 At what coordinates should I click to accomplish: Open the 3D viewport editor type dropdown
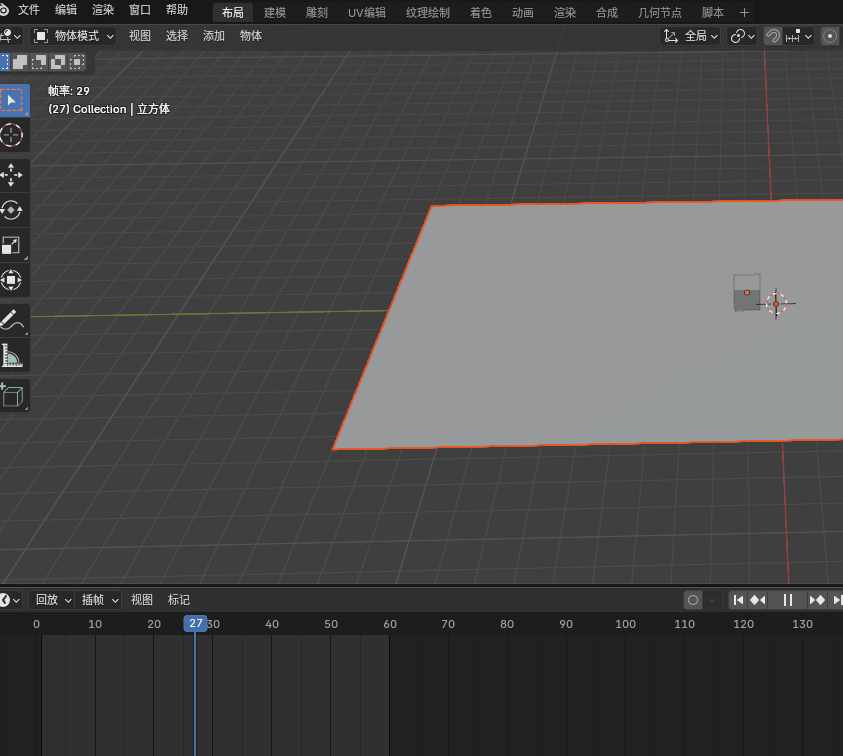[10, 36]
